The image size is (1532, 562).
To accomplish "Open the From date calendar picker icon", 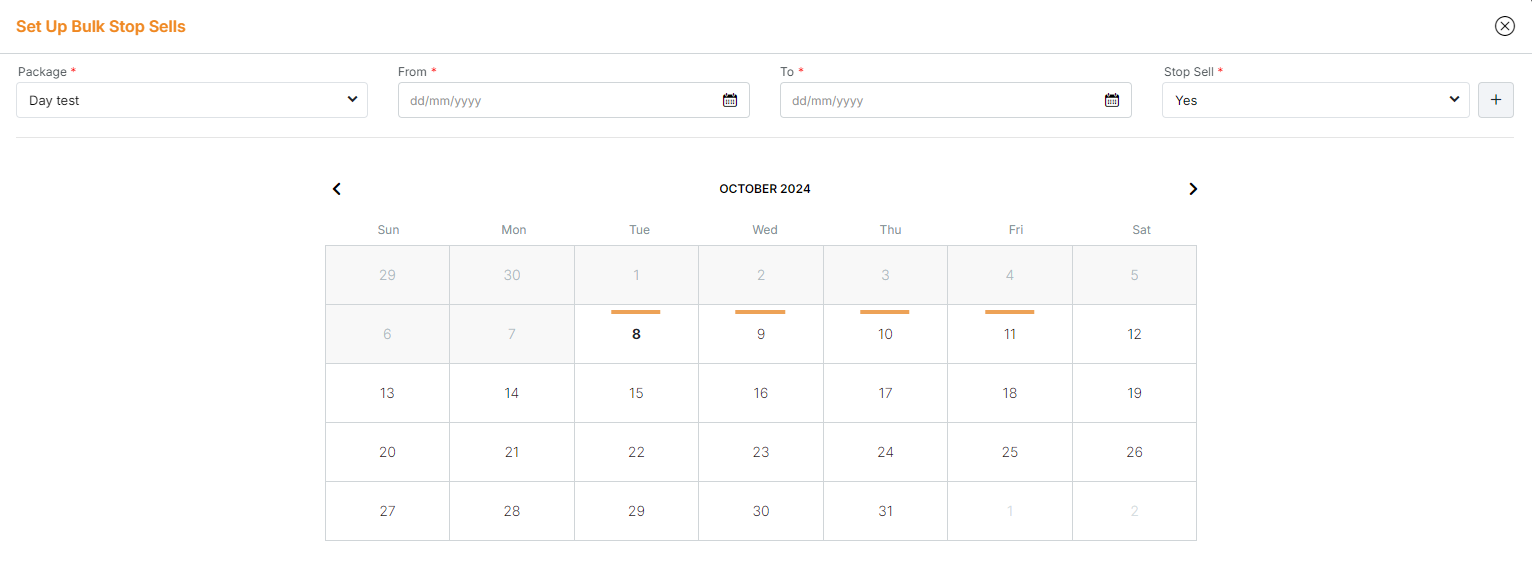I will (x=730, y=100).
